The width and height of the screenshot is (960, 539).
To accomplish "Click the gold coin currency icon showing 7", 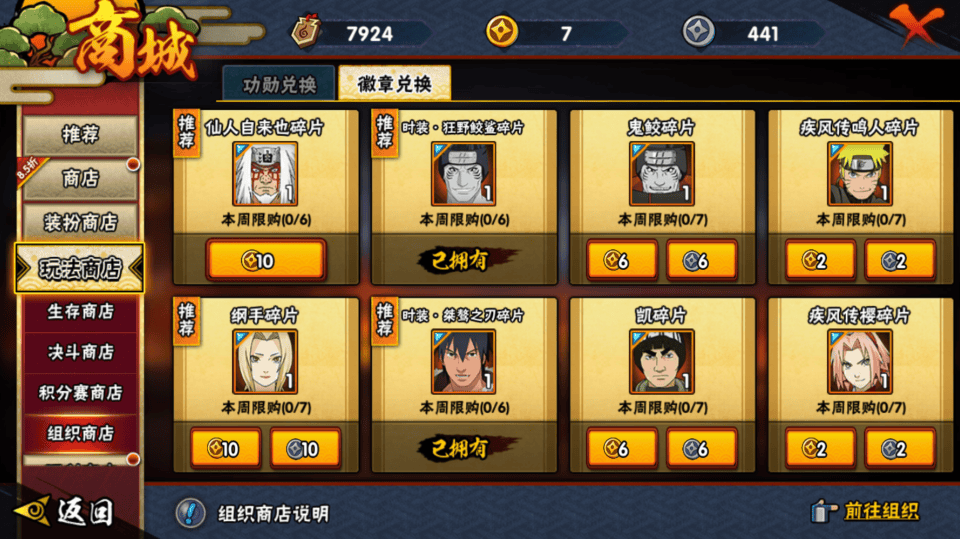I will [x=501, y=31].
